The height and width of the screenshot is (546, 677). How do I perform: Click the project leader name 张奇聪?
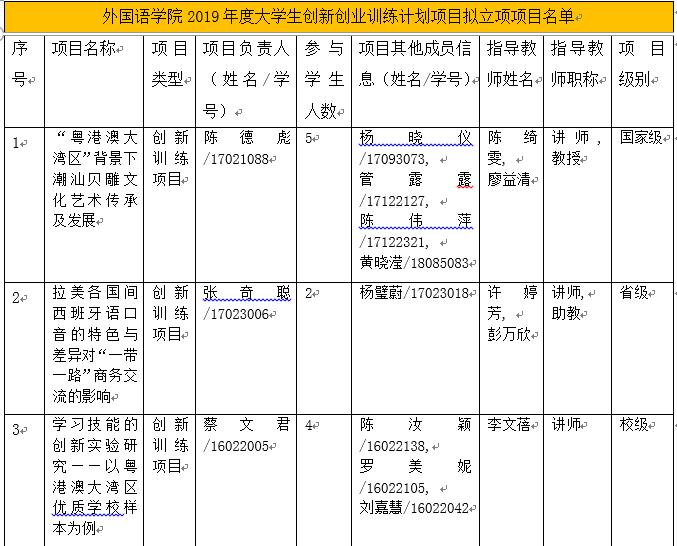246,293
